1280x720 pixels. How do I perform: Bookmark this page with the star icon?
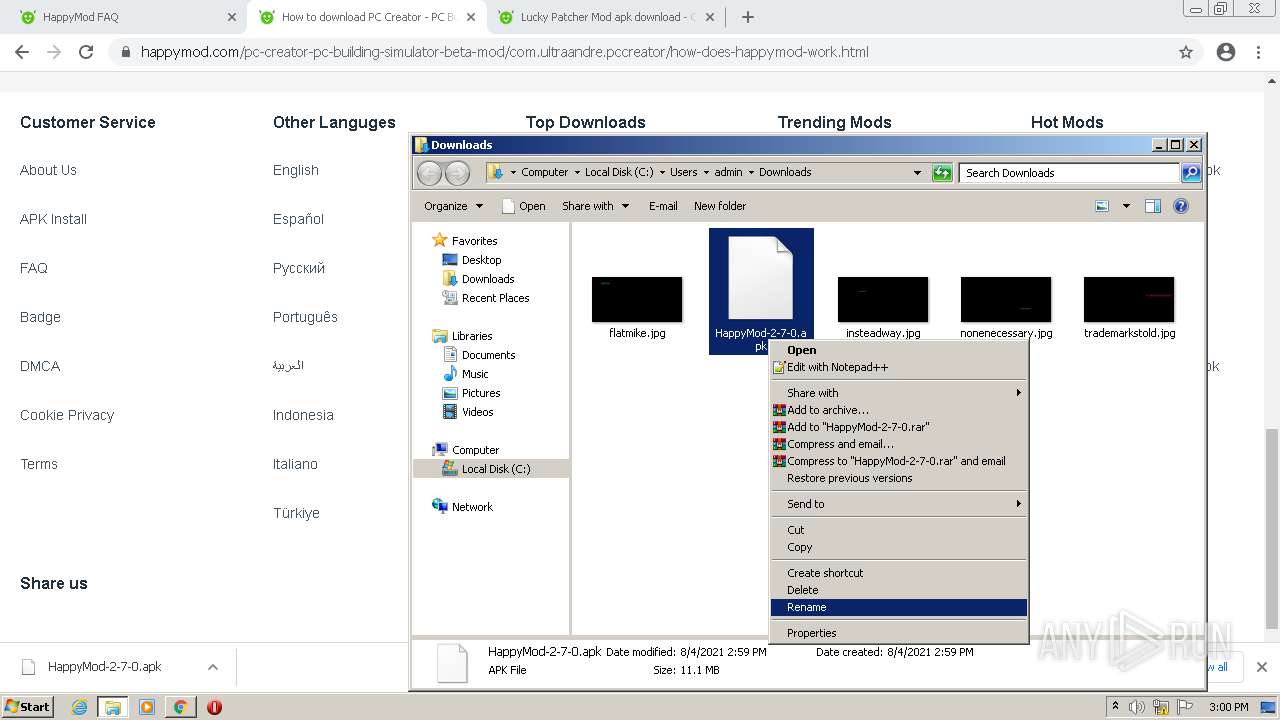click(x=1186, y=52)
